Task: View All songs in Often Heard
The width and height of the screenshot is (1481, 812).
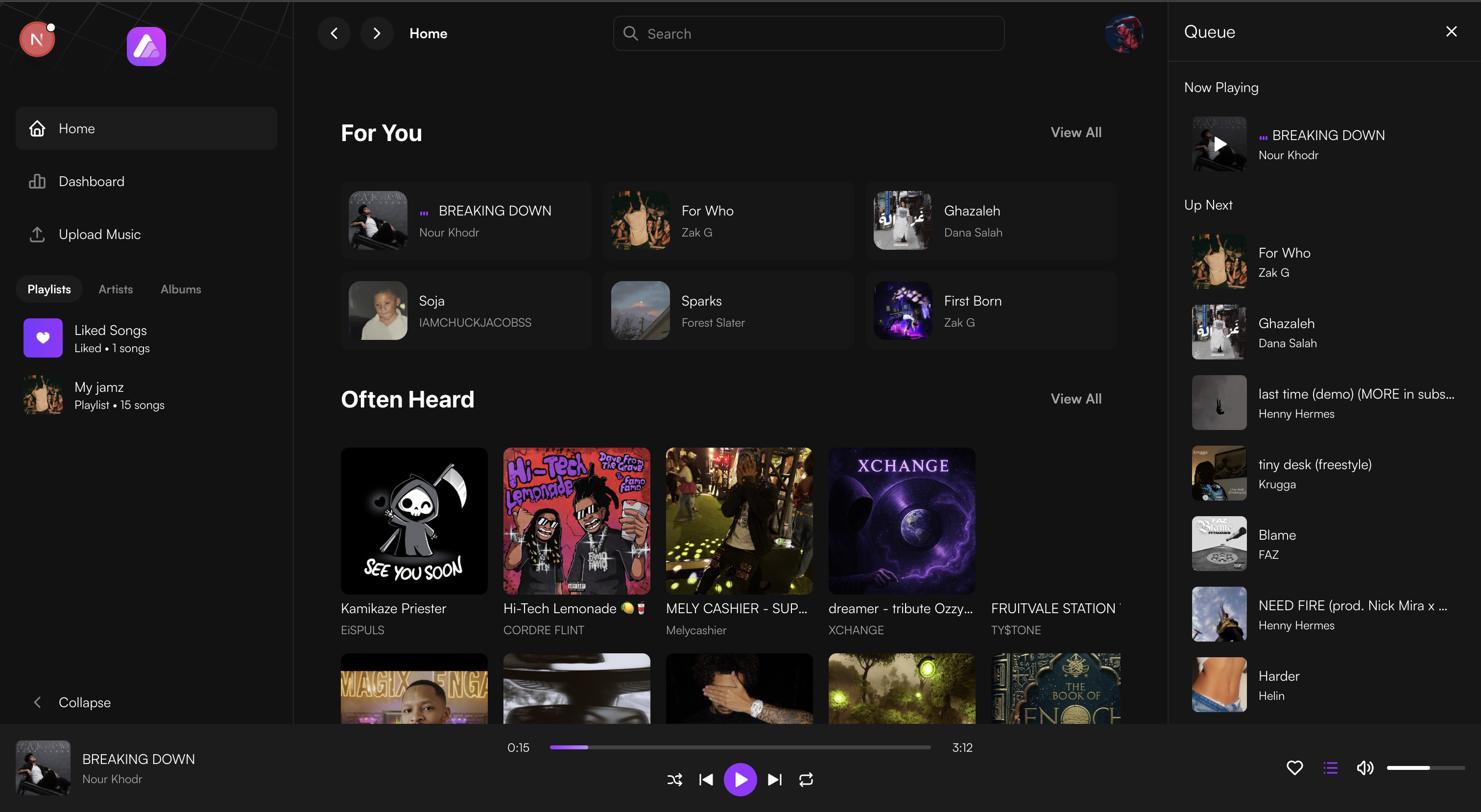Action: click(1075, 398)
